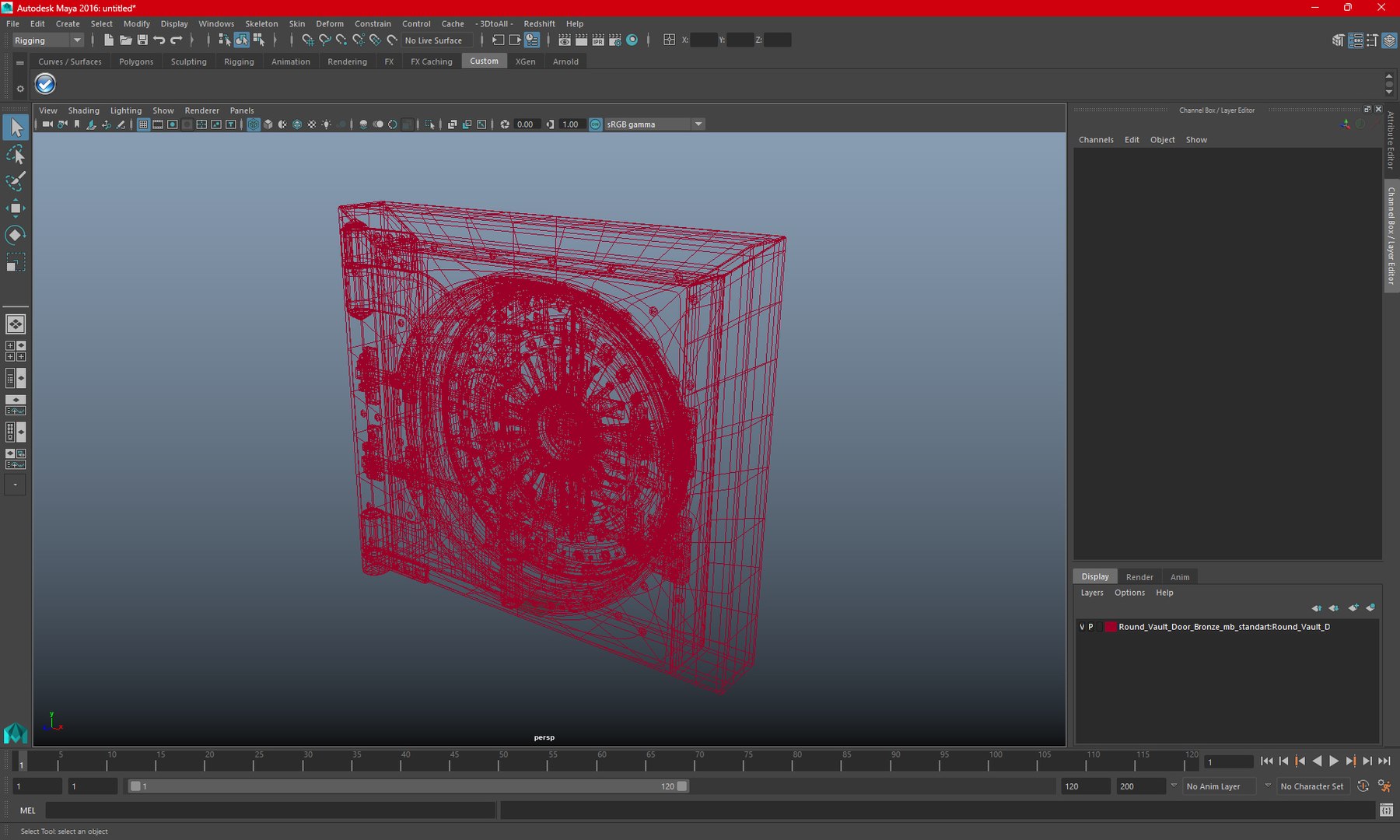
Task: Toggle snap to points
Action: point(341,40)
